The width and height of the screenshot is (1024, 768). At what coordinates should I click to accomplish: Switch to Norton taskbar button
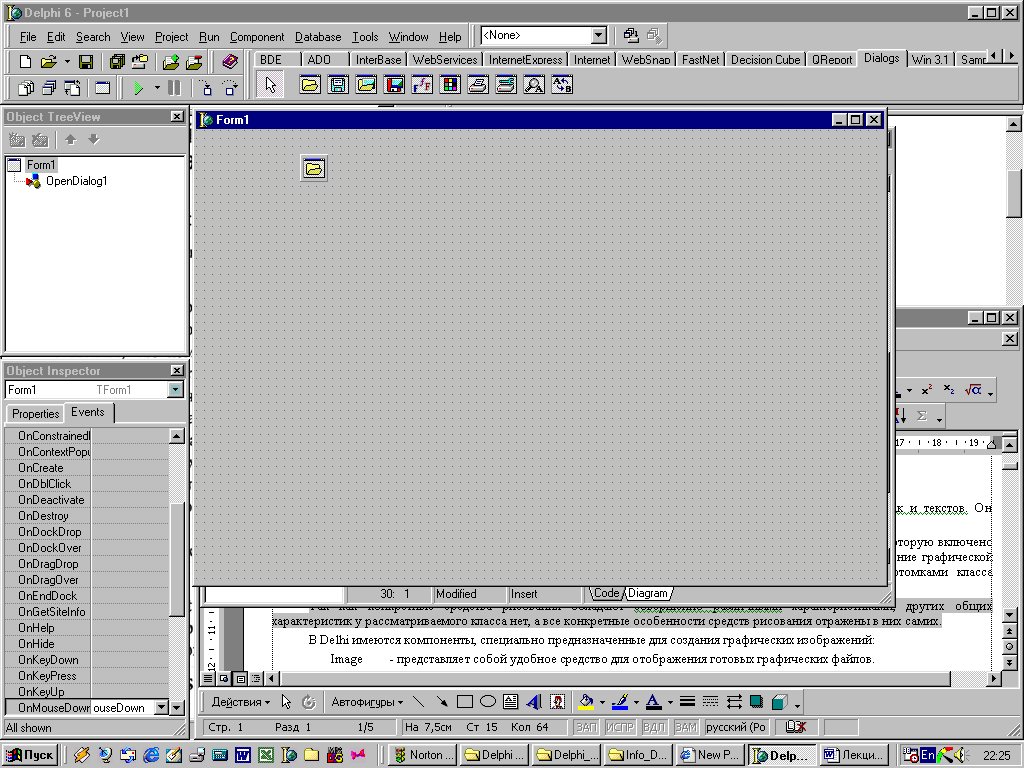coord(423,755)
